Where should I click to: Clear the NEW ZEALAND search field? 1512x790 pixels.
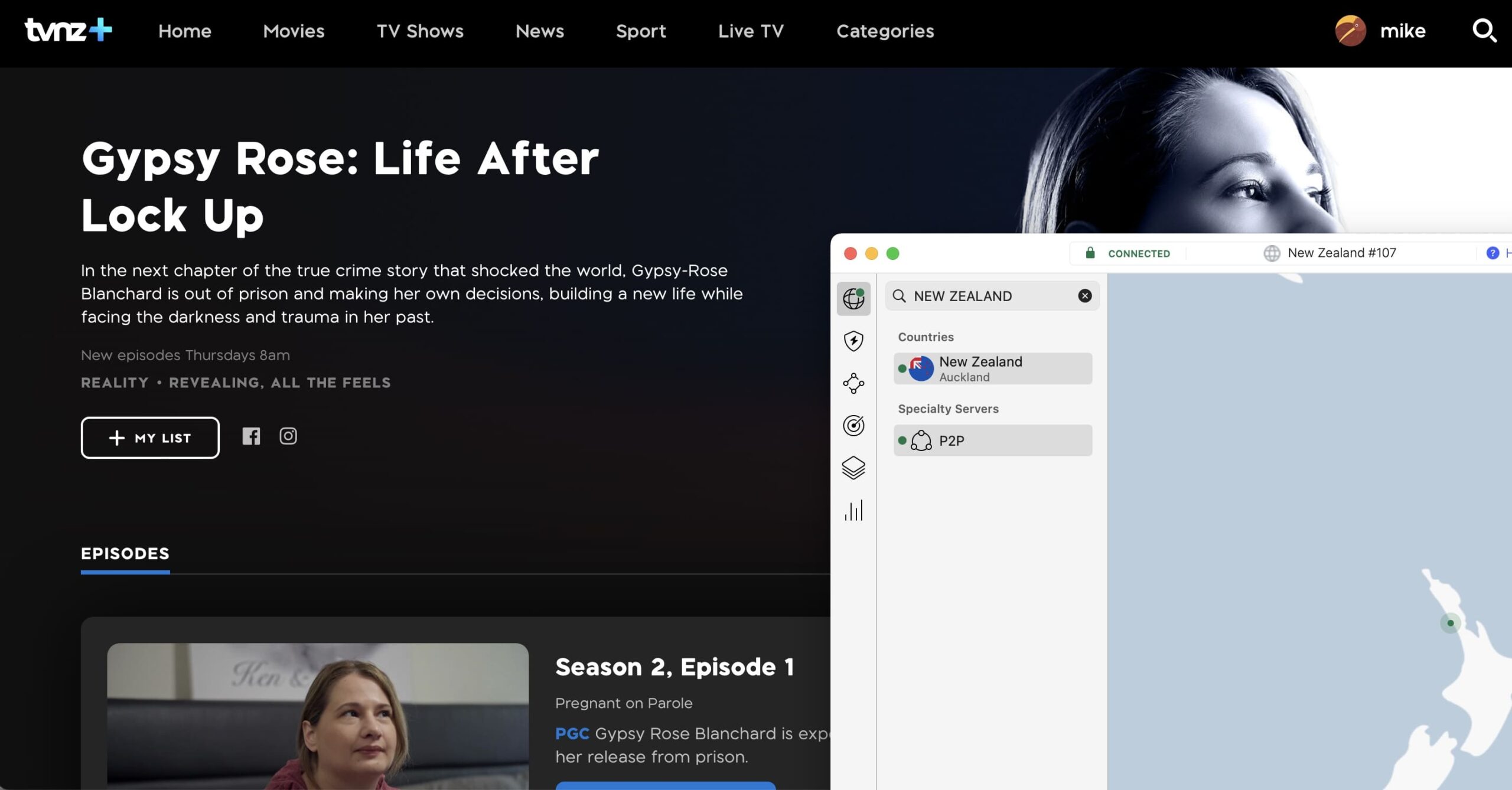click(1084, 296)
